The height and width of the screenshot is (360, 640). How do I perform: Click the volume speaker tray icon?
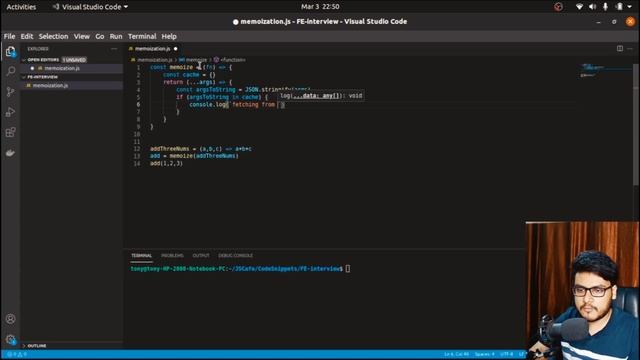[592, 7]
